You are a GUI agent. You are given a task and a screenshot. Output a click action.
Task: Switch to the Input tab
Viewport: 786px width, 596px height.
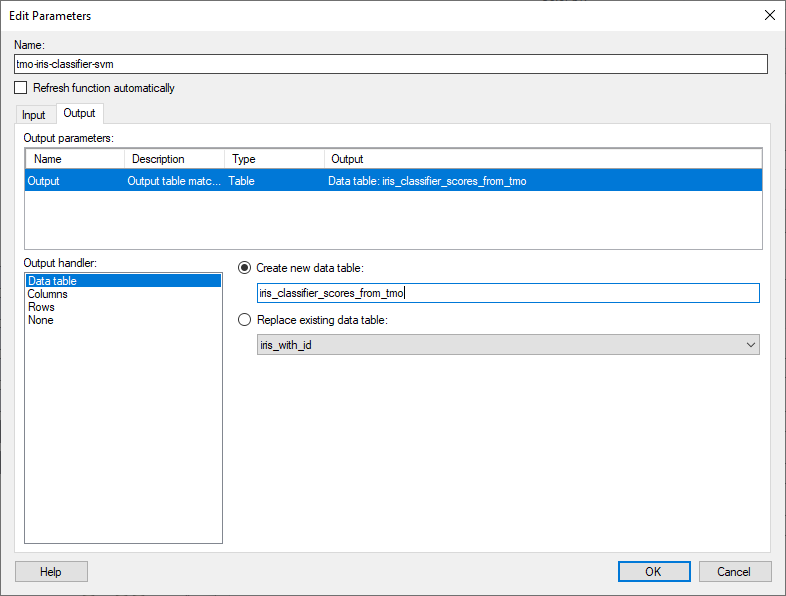point(34,115)
